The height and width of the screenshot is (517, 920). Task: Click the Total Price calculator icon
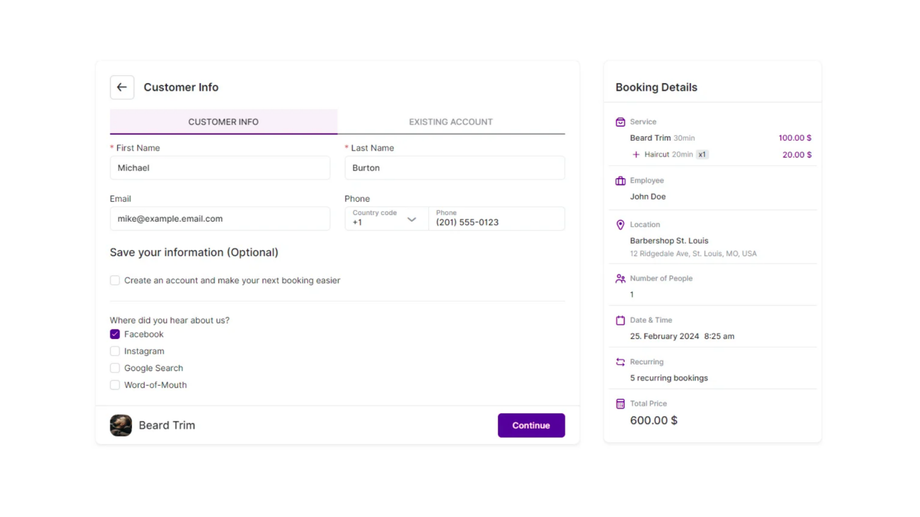click(620, 404)
